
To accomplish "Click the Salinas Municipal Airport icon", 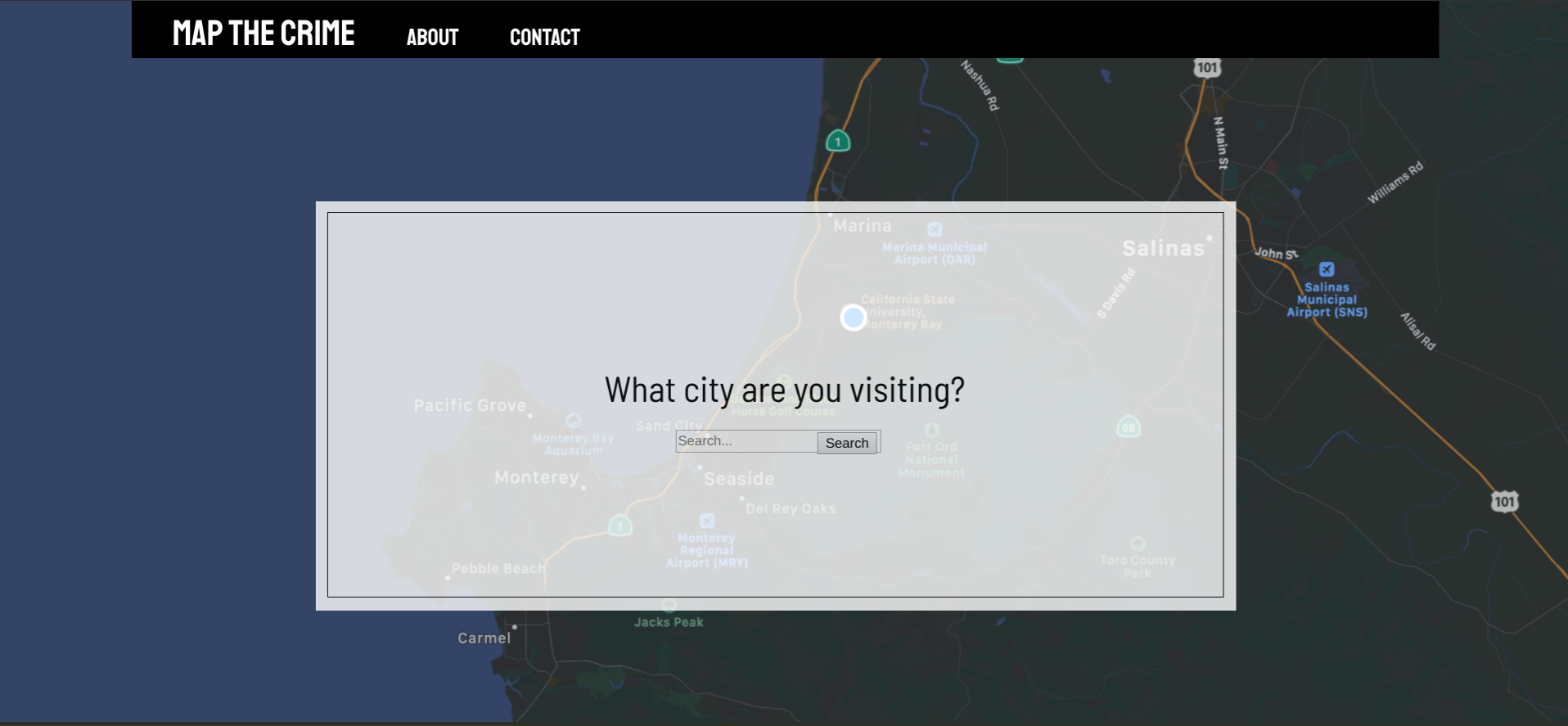I will tap(1327, 269).
